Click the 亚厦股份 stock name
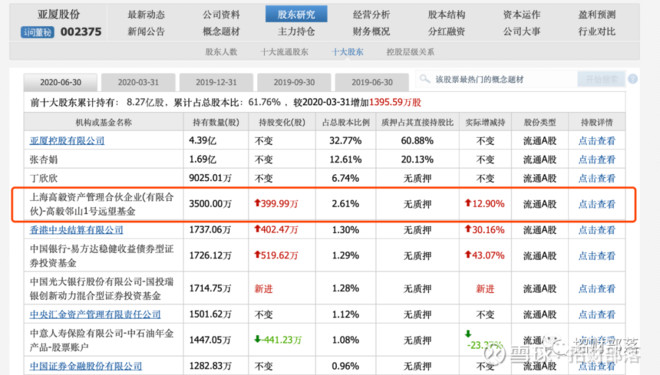Screen dimensions: 660x375 click(59, 14)
